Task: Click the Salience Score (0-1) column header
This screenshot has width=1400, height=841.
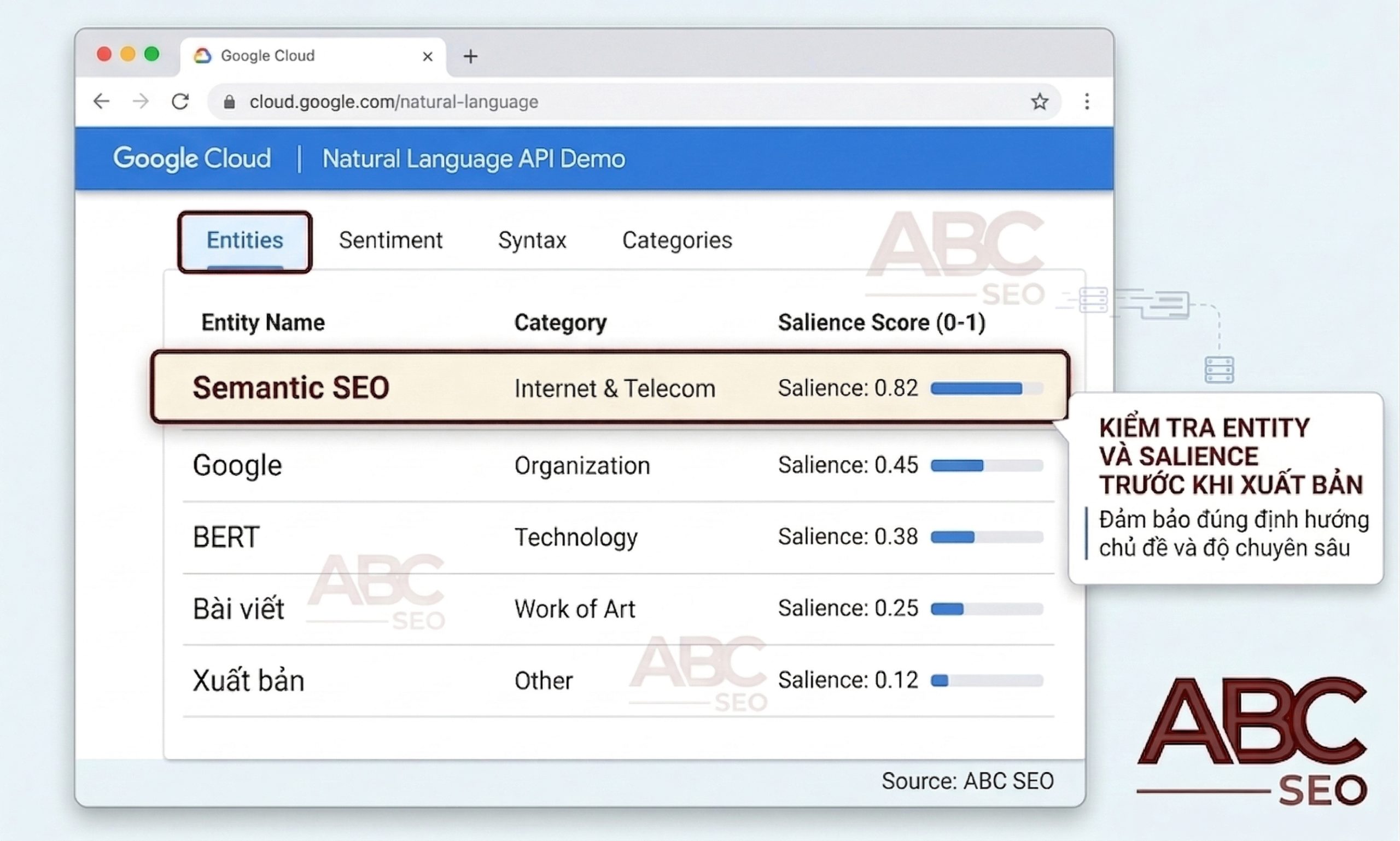Action: coord(882,323)
